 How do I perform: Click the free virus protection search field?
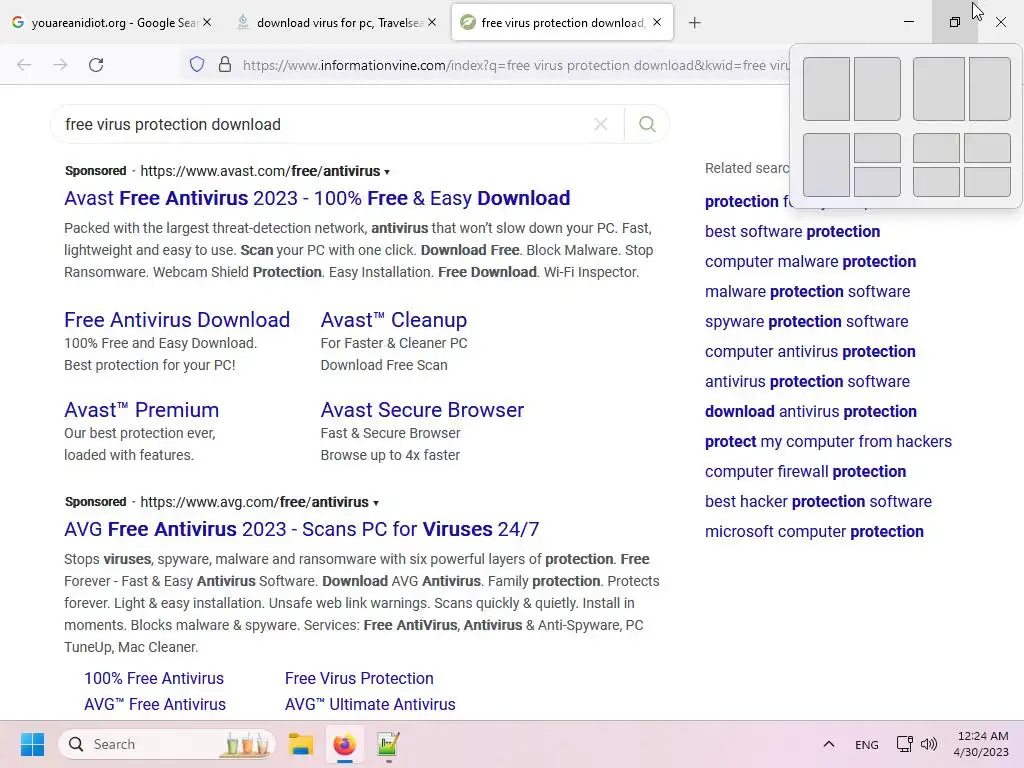click(x=327, y=124)
